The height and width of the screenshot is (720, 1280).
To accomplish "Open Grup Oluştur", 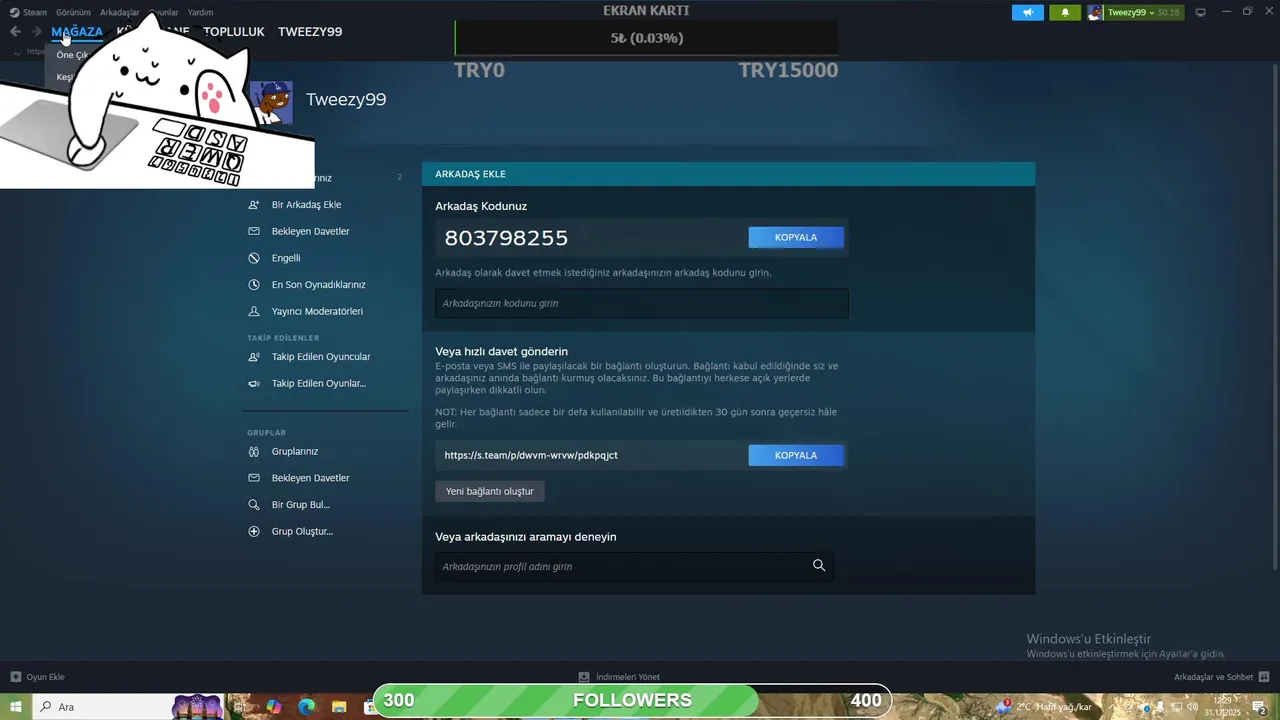I will [x=302, y=532].
